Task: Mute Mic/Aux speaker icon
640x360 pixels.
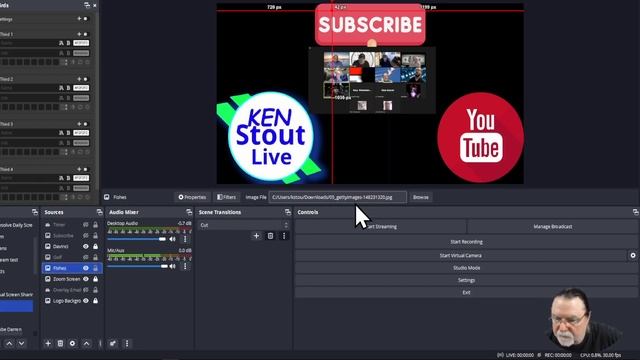Action: (173, 266)
